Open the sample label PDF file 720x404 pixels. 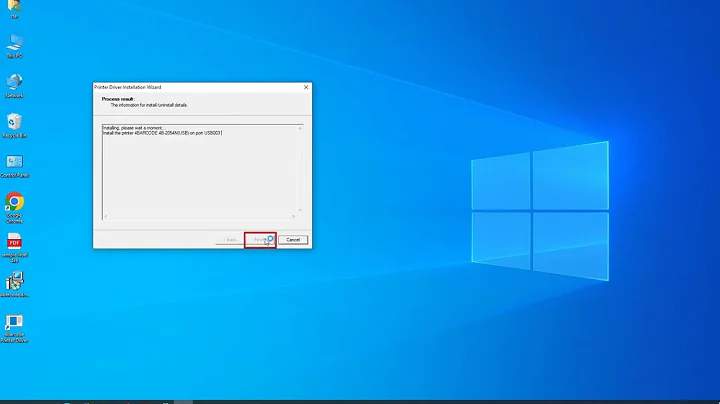[x=14, y=248]
